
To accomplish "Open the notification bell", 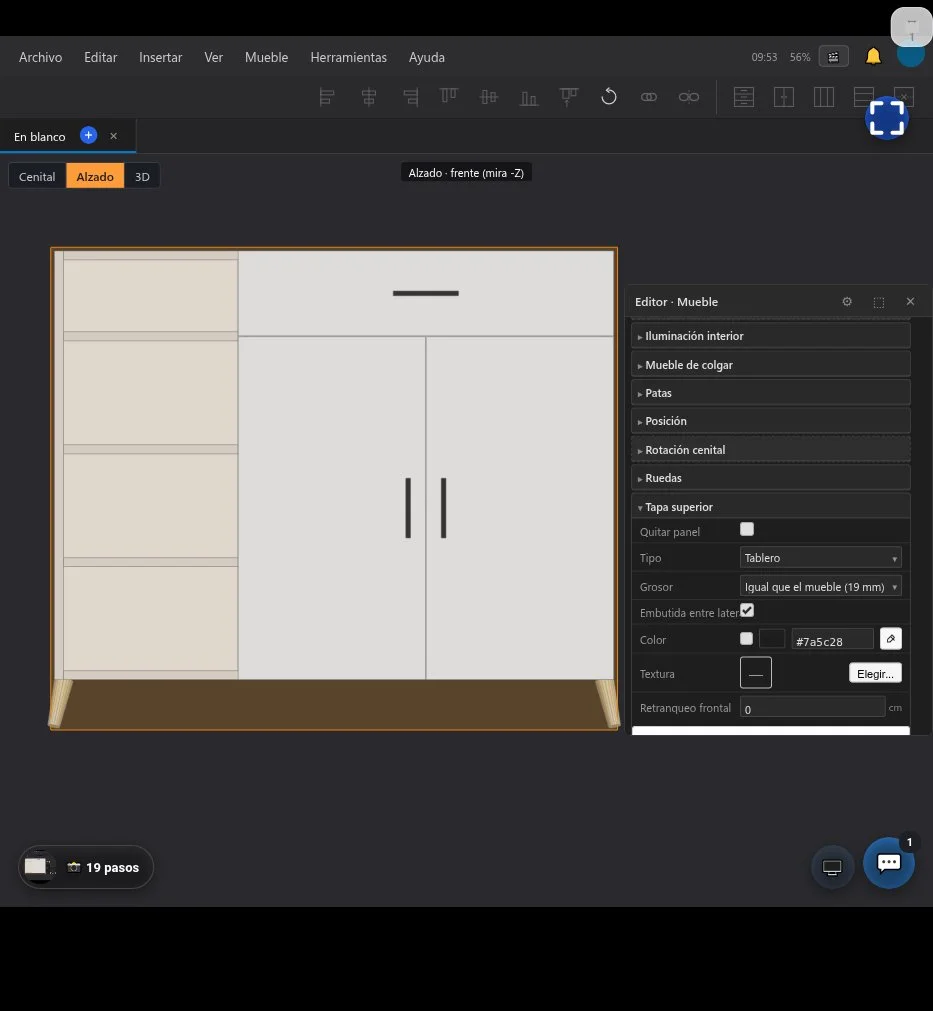I will point(873,57).
